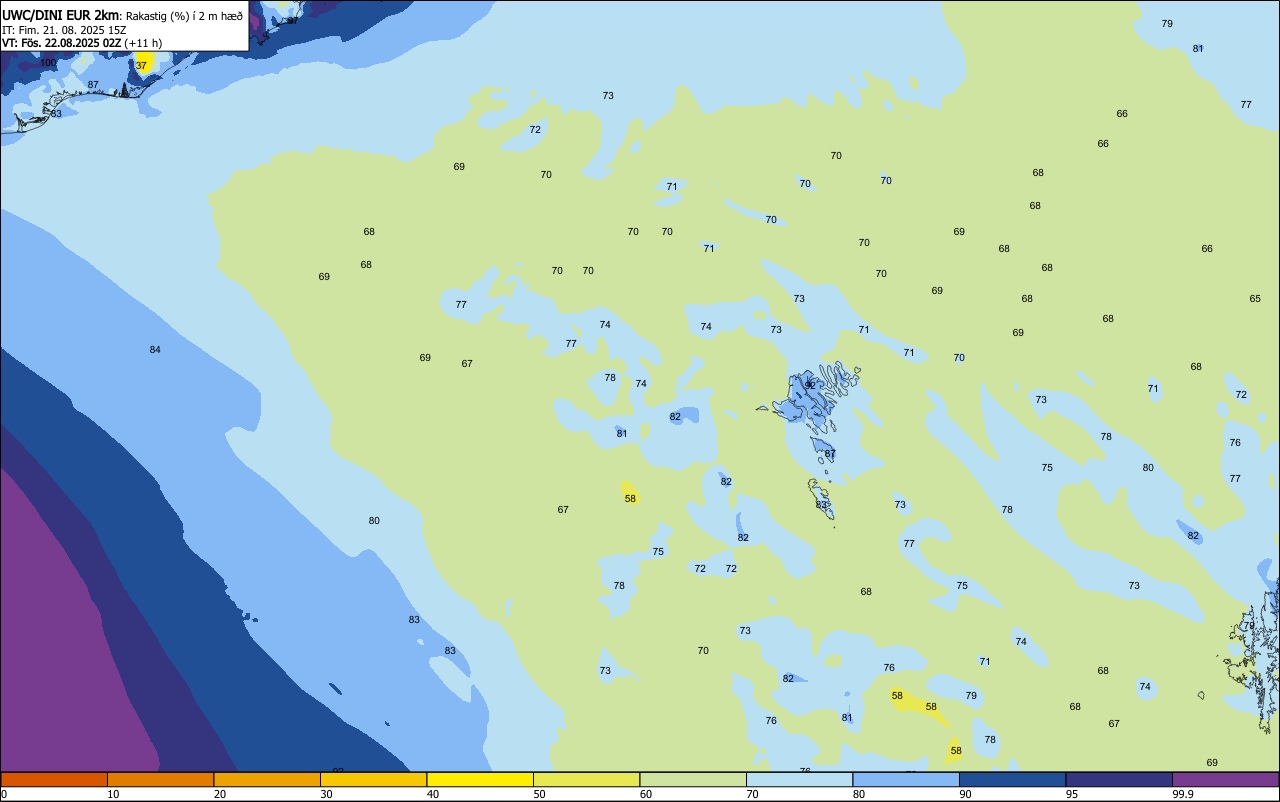Click the golden 30–40 legend swatch
The height and width of the screenshot is (802, 1280).
tap(373, 779)
